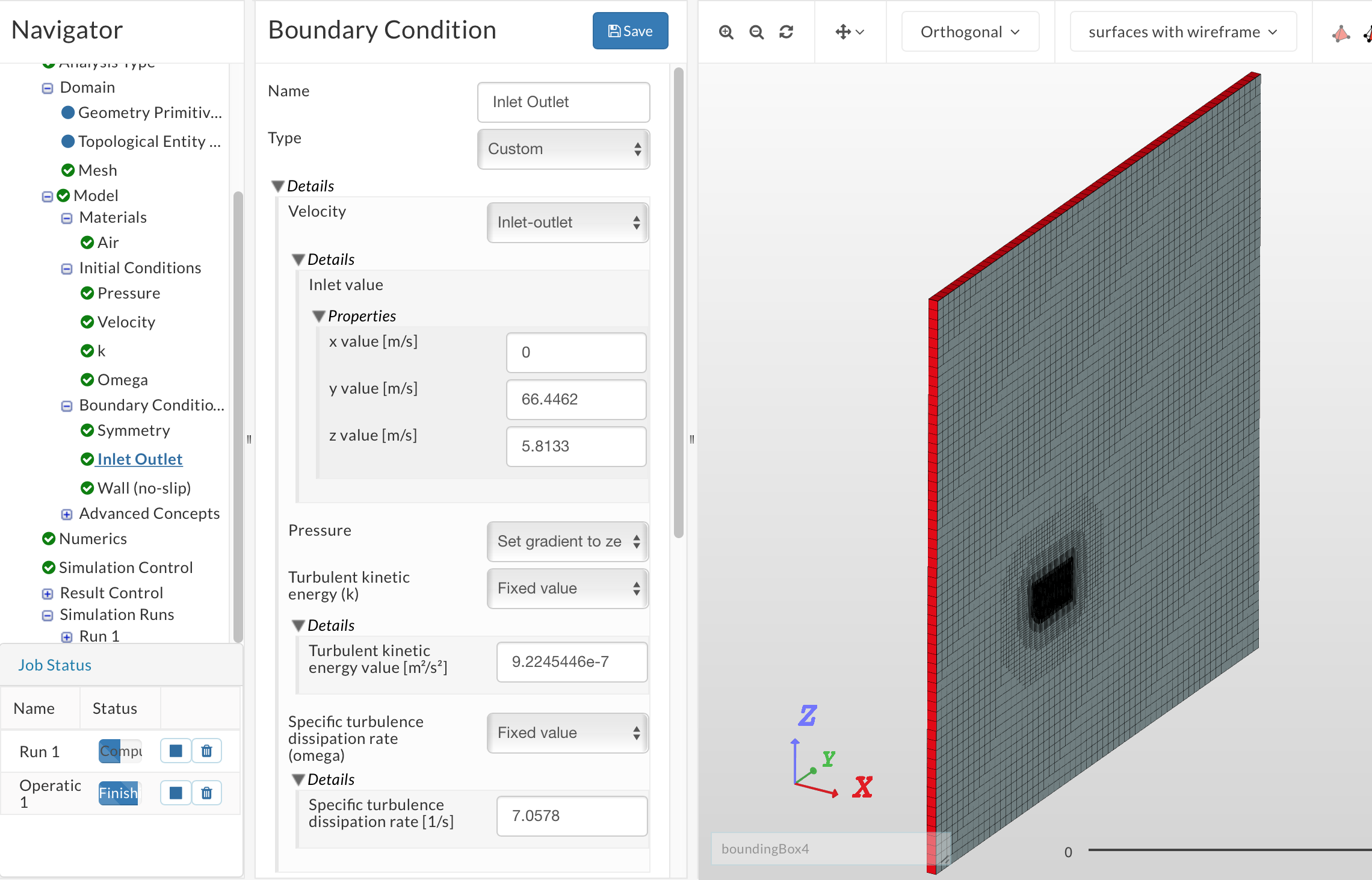The width and height of the screenshot is (1372, 880).
Task: Open the Numerics tree item
Action: [x=93, y=539]
